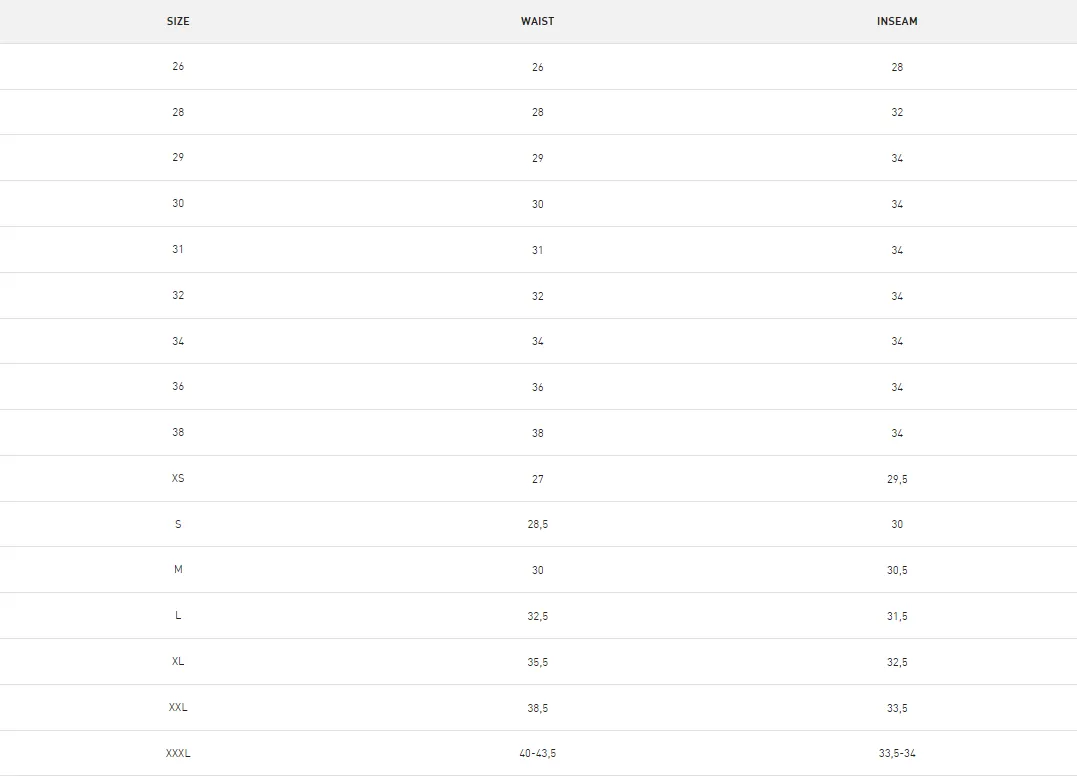The image size is (1077, 776).
Task: Select the XXL size cell
Action: [178, 707]
